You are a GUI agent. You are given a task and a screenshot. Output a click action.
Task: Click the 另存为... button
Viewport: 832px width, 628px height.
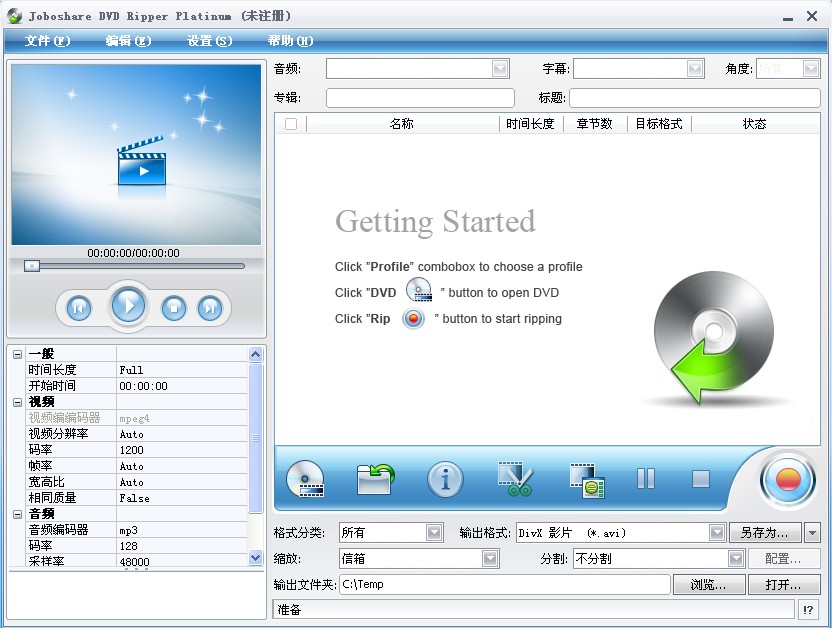pos(766,533)
